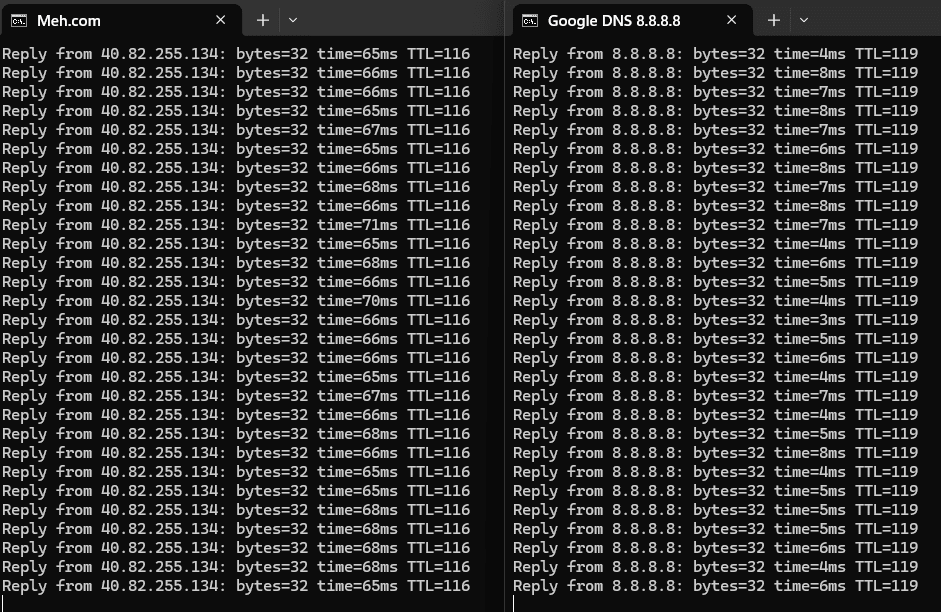Expand the profile dropdown in Meh.com window
The image size is (941, 612).
293,20
